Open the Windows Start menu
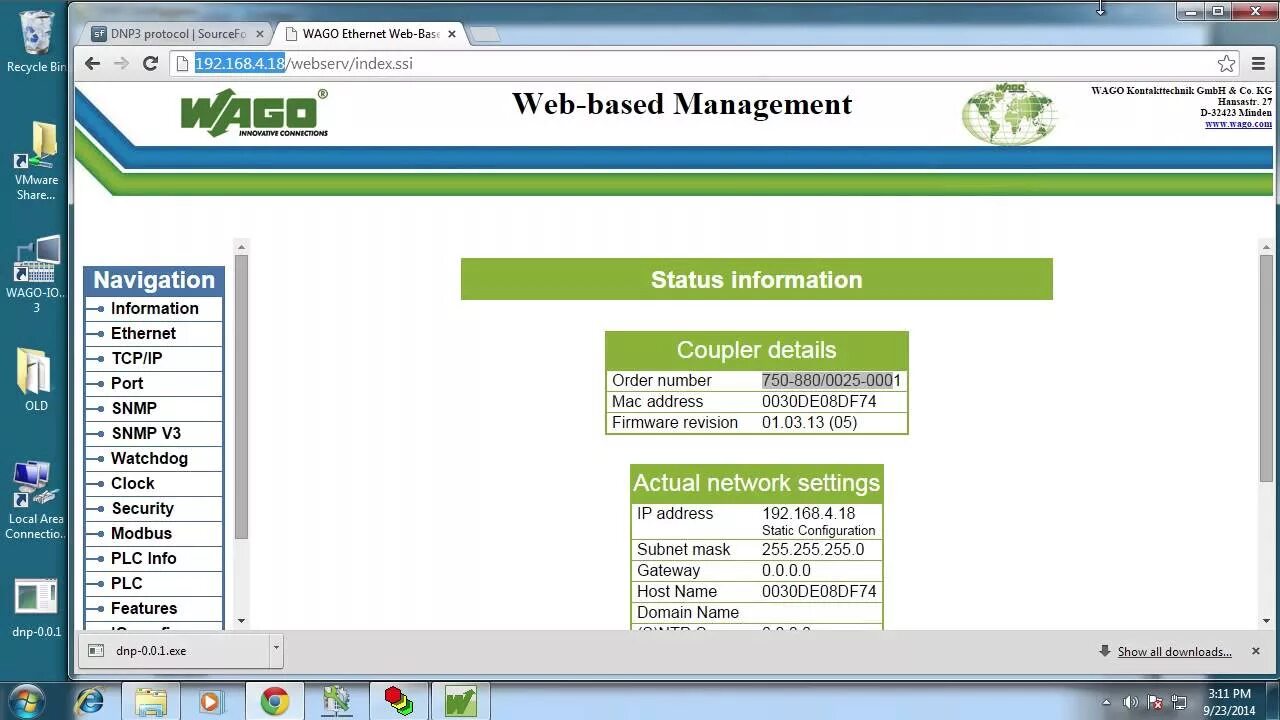 click(x=26, y=700)
